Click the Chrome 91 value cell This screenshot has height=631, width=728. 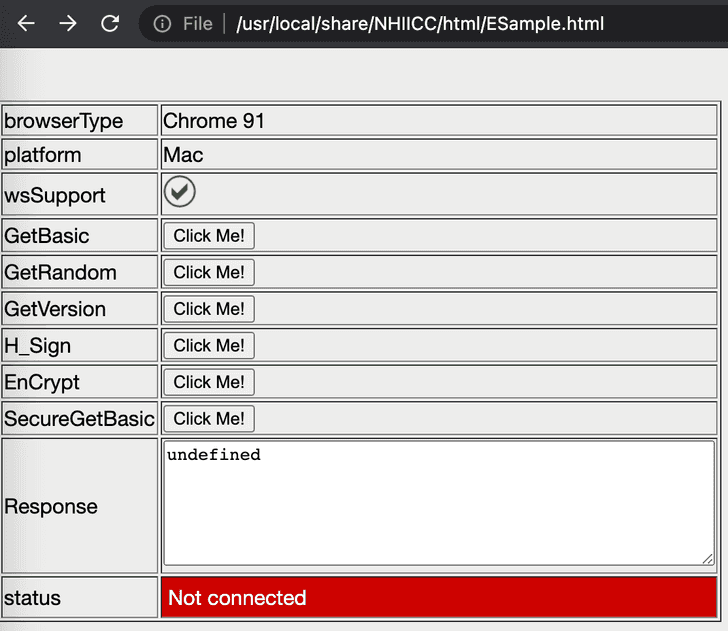click(x=438, y=121)
